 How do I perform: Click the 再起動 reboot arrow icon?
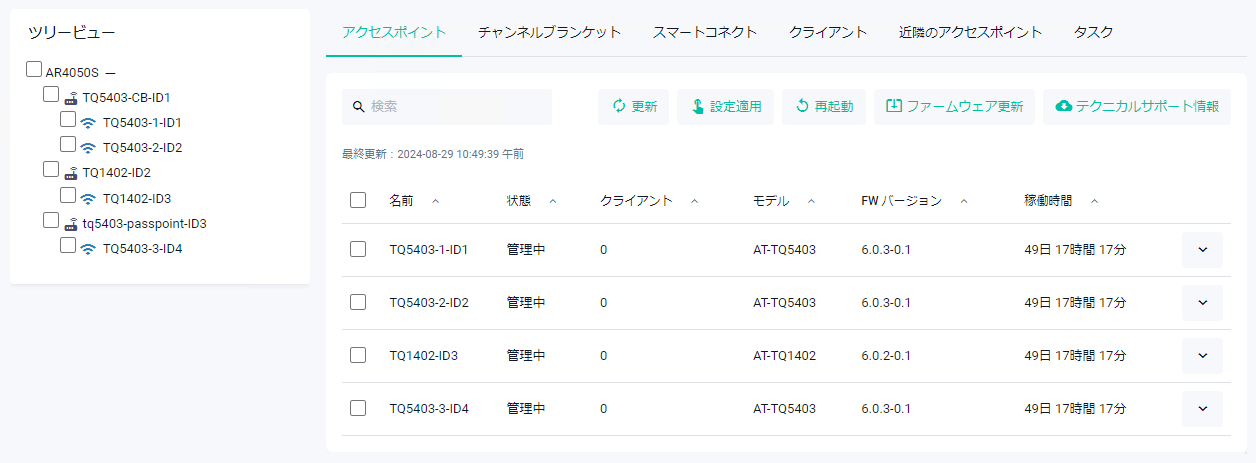click(x=802, y=107)
